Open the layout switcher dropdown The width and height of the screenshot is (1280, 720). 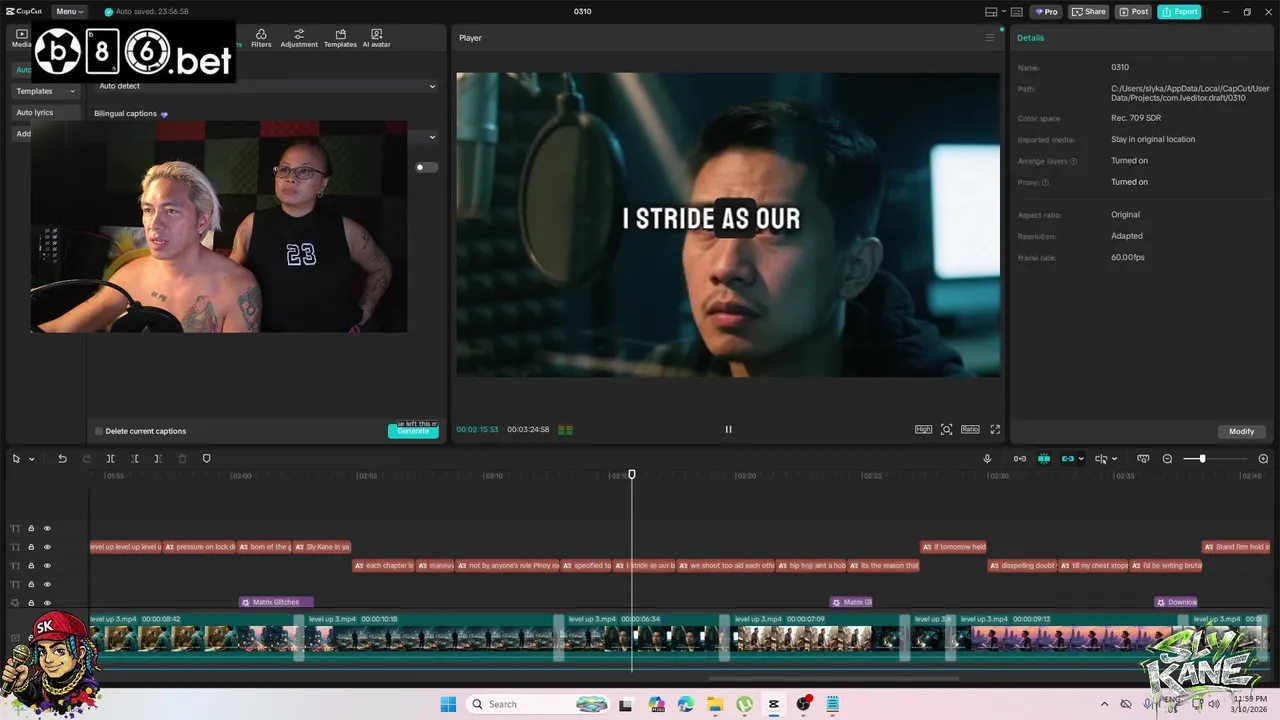(x=993, y=12)
